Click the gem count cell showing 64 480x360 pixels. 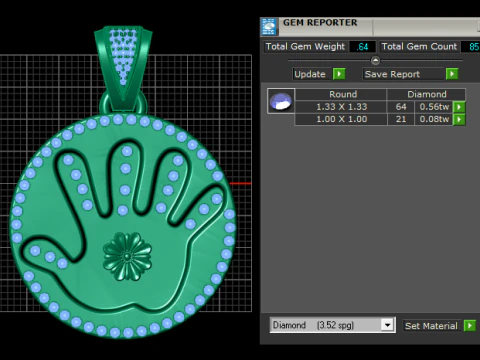[x=401, y=107]
